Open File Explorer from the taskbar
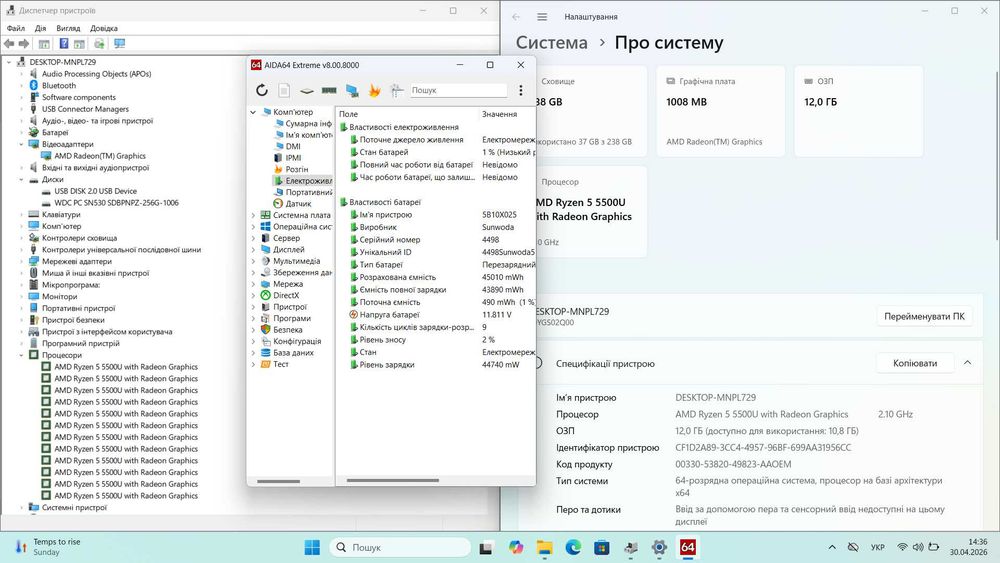This screenshot has height=563, width=1000. tap(545, 547)
